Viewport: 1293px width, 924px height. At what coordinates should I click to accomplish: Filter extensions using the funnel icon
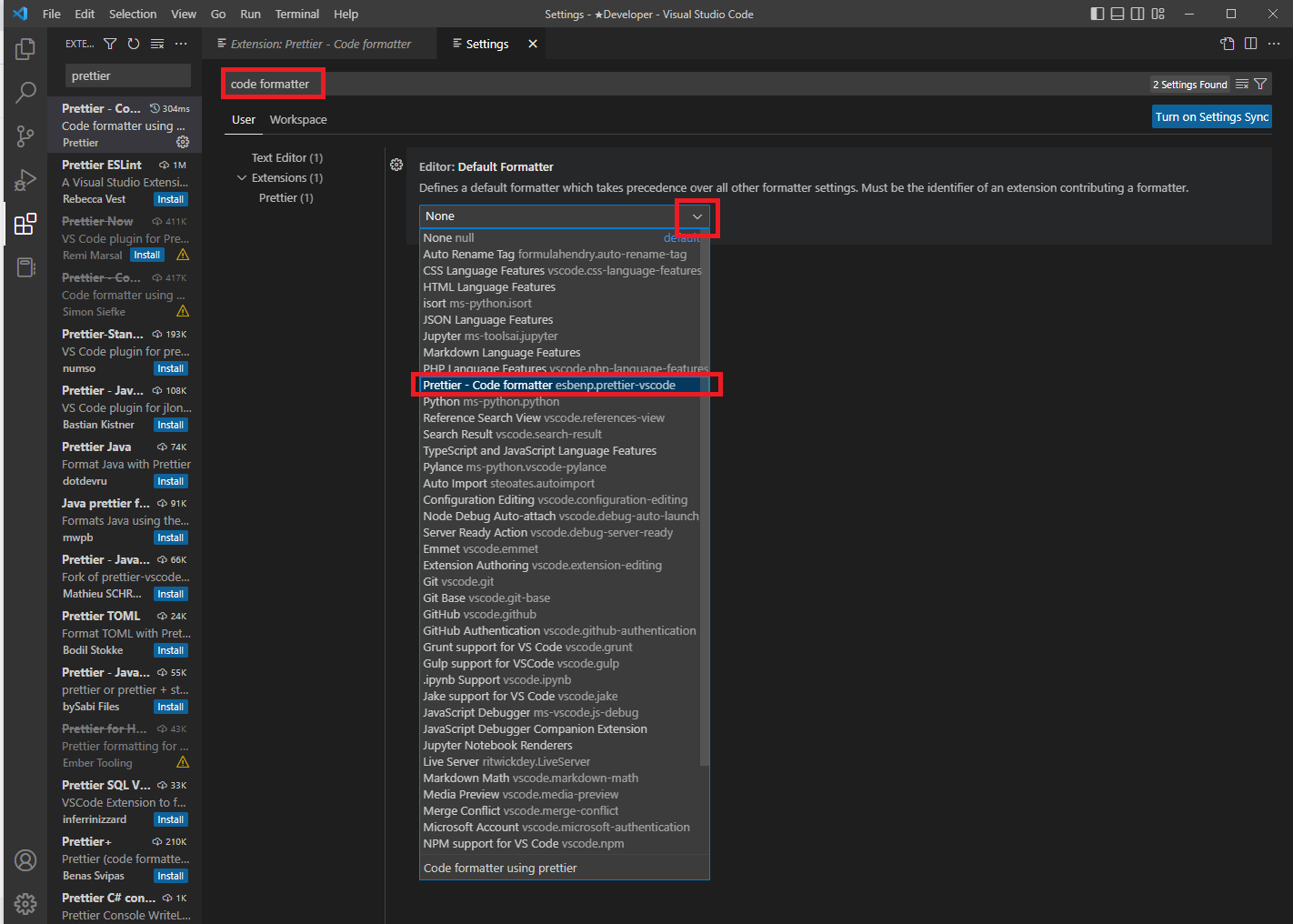110,44
